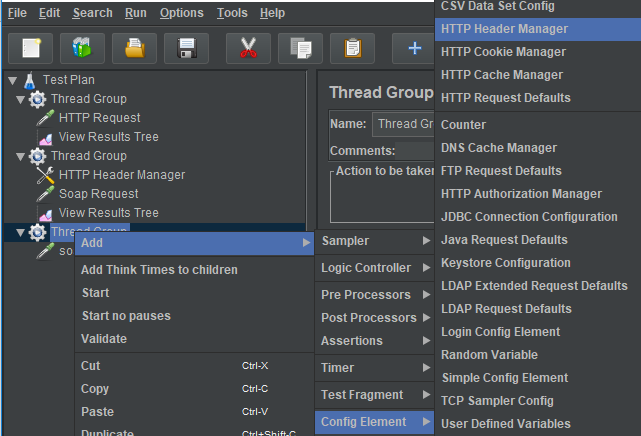Click the pipette icon beside HTTP Request
Viewport: 641px width, 436px height.
(45, 118)
